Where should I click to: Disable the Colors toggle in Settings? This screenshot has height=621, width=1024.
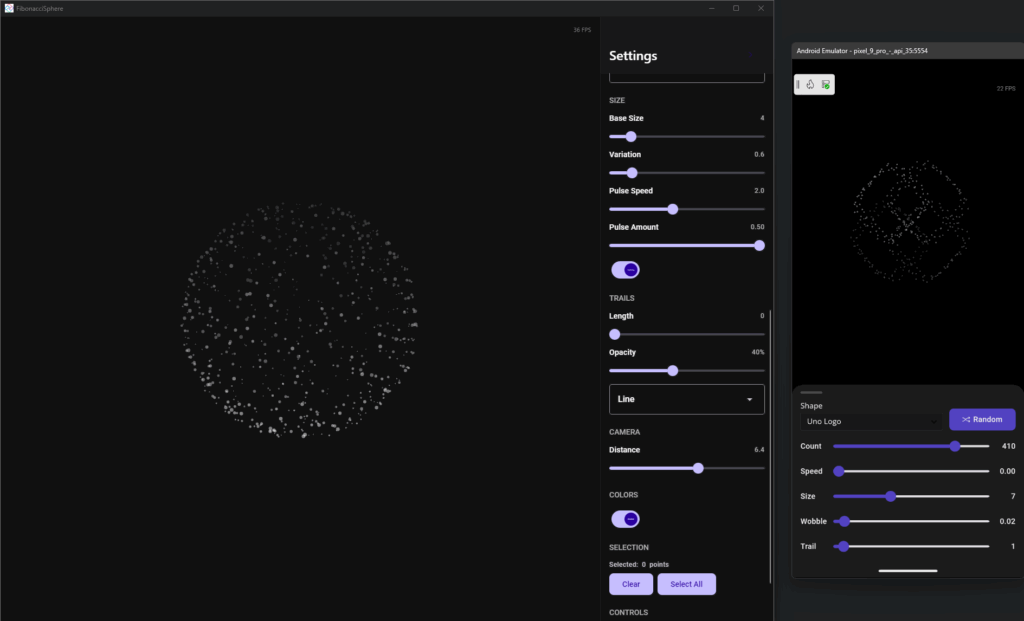click(625, 518)
